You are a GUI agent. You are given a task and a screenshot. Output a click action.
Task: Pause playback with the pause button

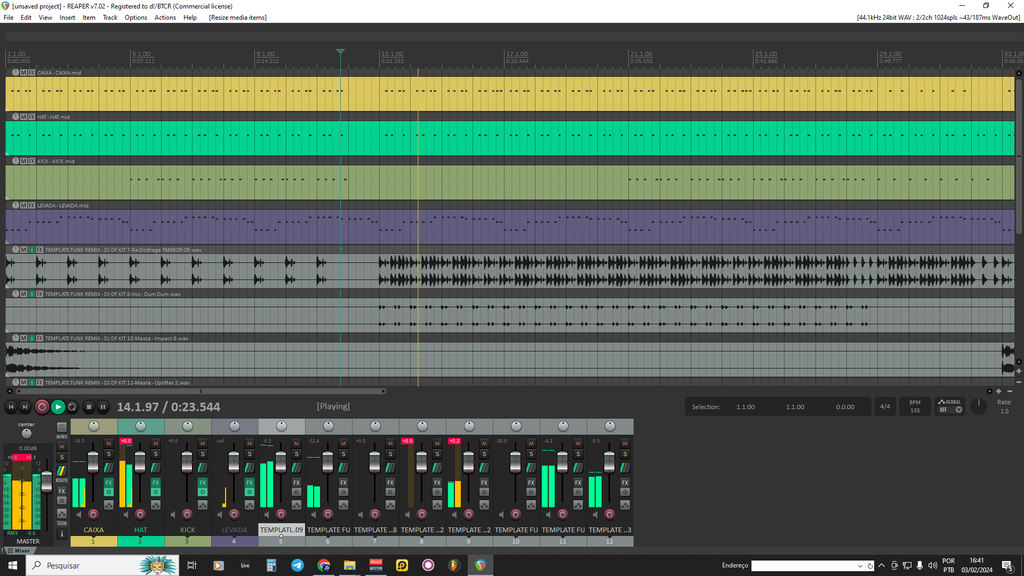[103, 407]
